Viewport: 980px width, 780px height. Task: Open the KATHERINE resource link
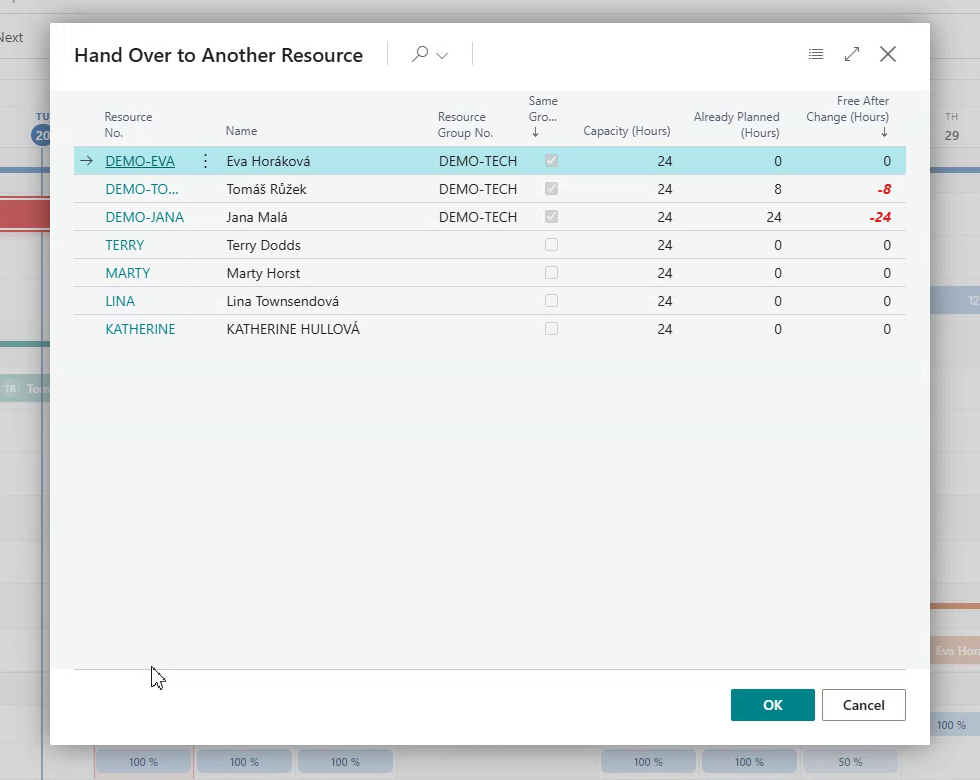(140, 329)
